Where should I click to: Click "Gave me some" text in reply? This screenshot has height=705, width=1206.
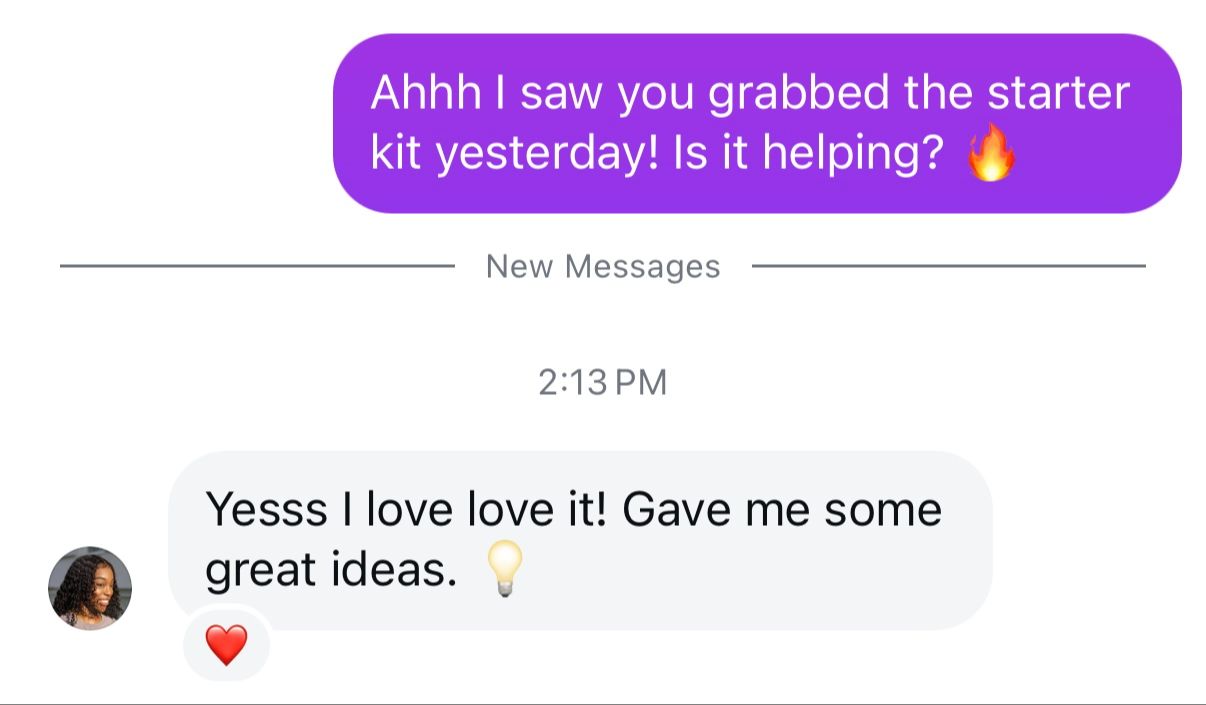click(782, 510)
